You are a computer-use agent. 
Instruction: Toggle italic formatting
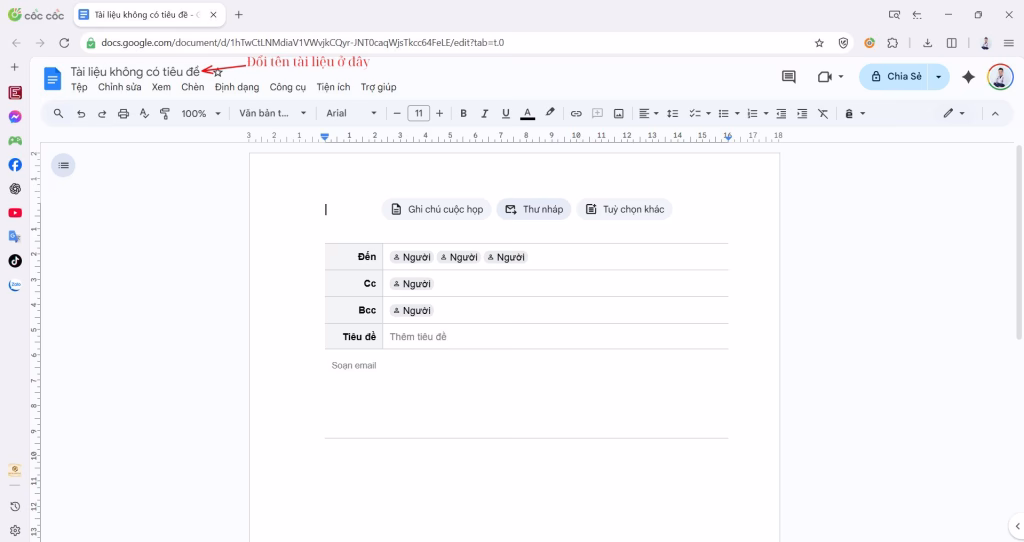pyautogui.click(x=484, y=114)
